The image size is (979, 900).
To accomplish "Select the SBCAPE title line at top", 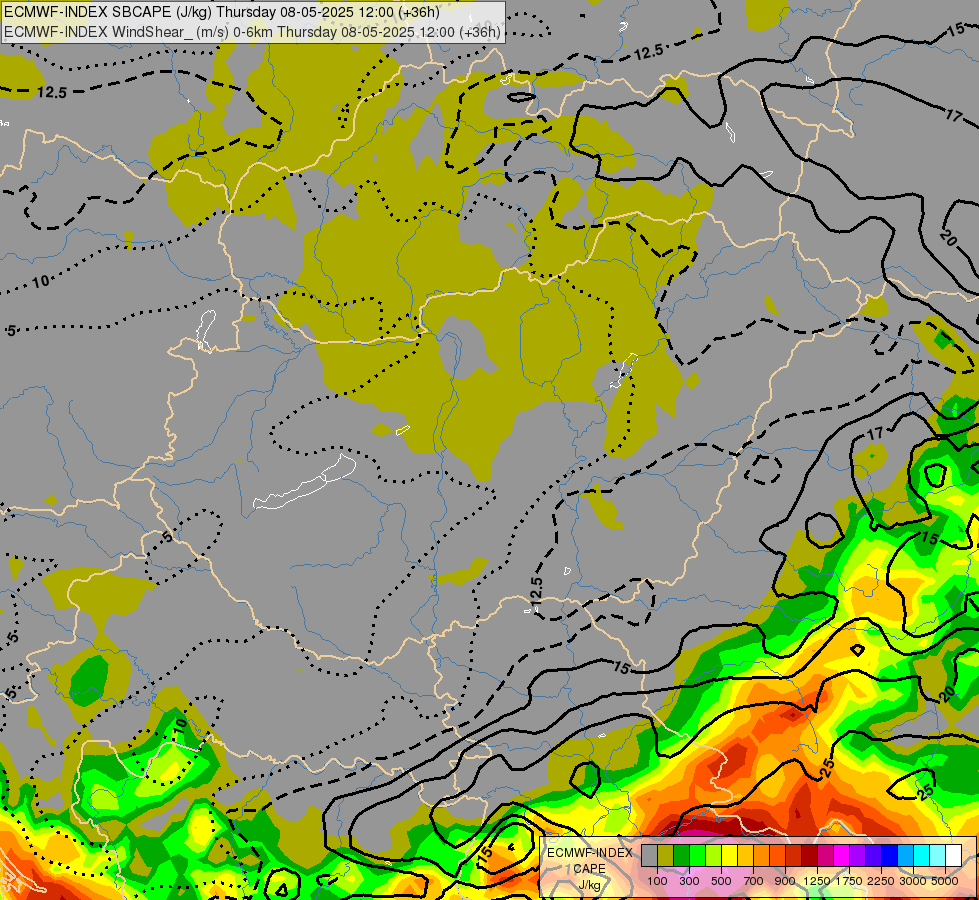I will (222, 12).
